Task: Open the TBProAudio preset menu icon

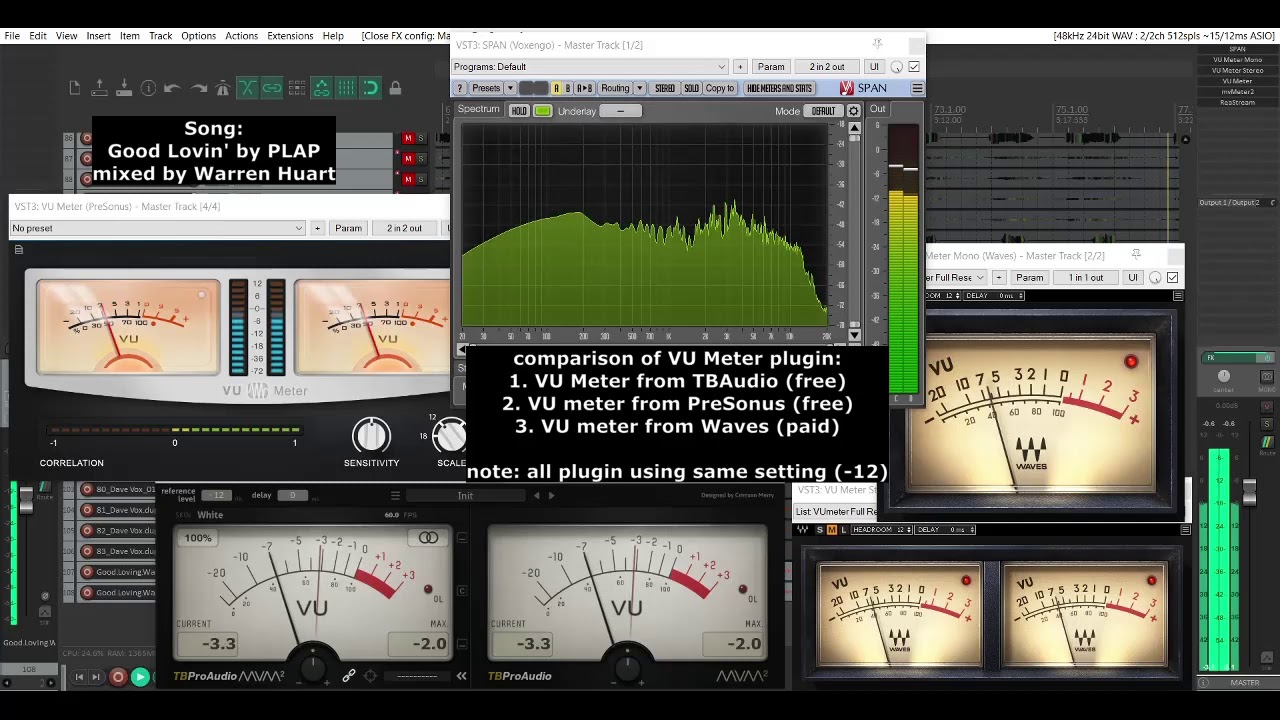Action: point(395,495)
